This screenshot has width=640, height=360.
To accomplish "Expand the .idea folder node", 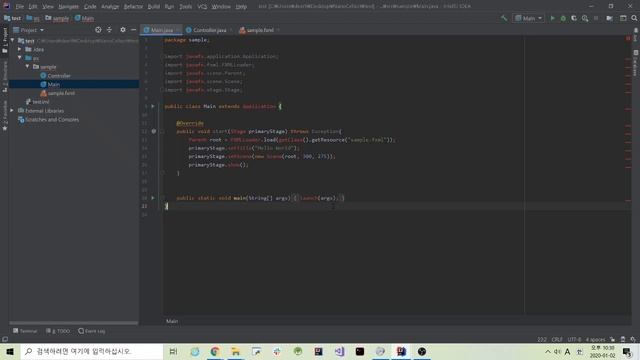I will [x=20, y=49].
